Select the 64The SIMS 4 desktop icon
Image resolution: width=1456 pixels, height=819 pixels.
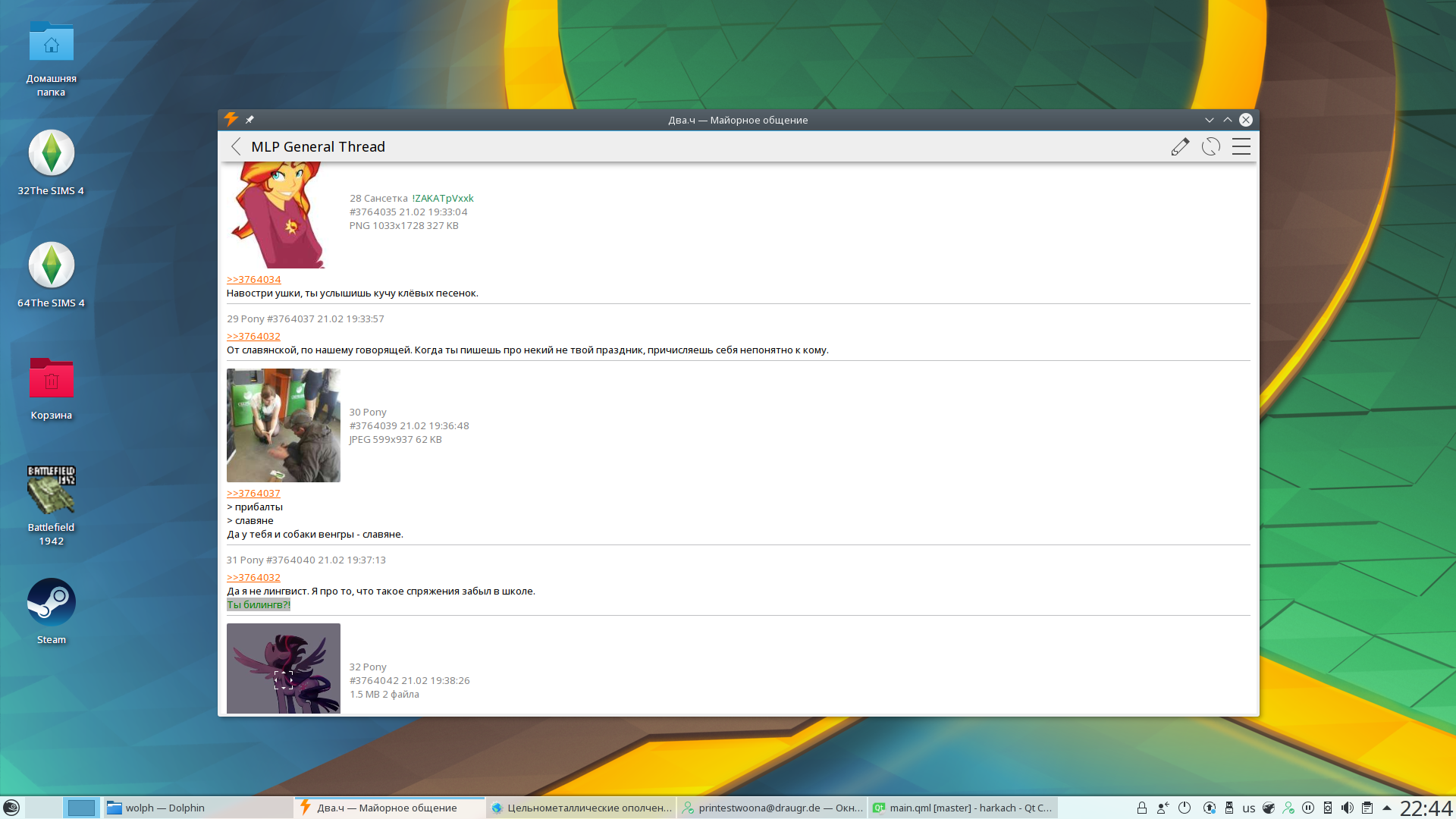coord(52,275)
